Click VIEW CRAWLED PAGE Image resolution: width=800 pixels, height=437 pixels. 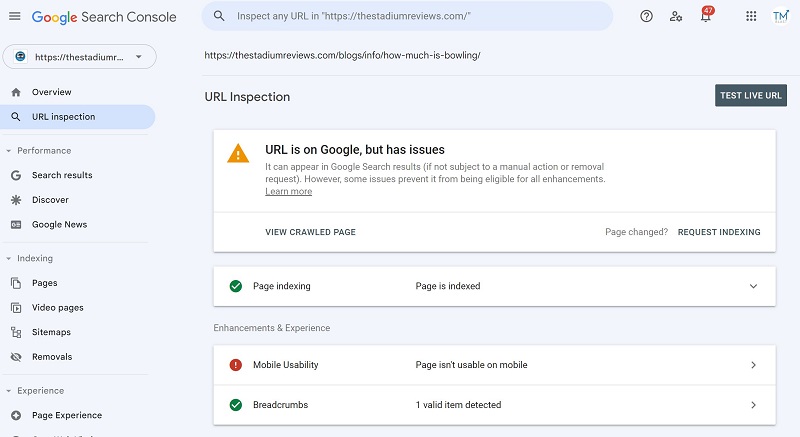(x=310, y=232)
